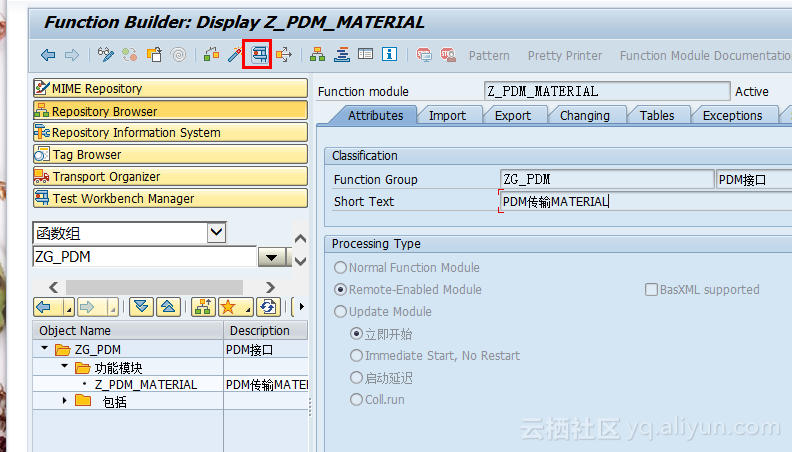The height and width of the screenshot is (452, 792).
Task: Collapse all nodes in object tree
Action: click(x=168, y=307)
